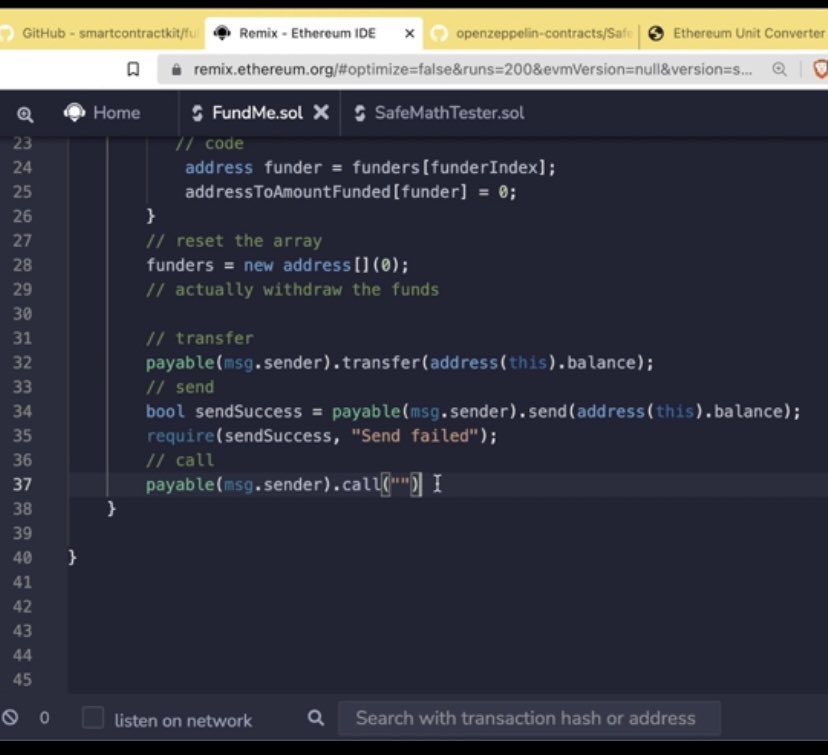Image resolution: width=828 pixels, height=755 pixels.
Task: Close the FundMe.sol editor tab
Action: [320, 113]
